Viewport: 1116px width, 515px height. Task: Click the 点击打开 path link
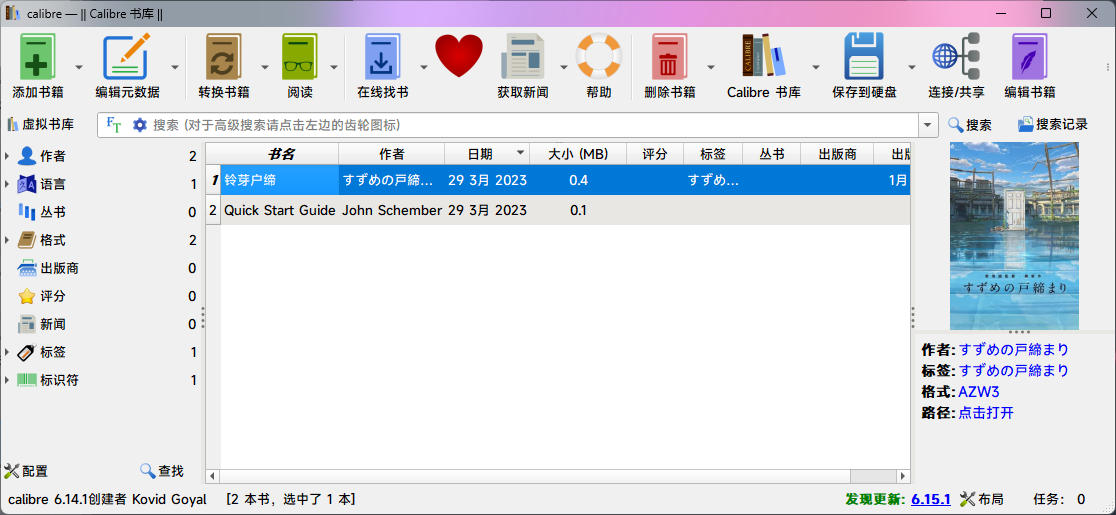(986, 413)
